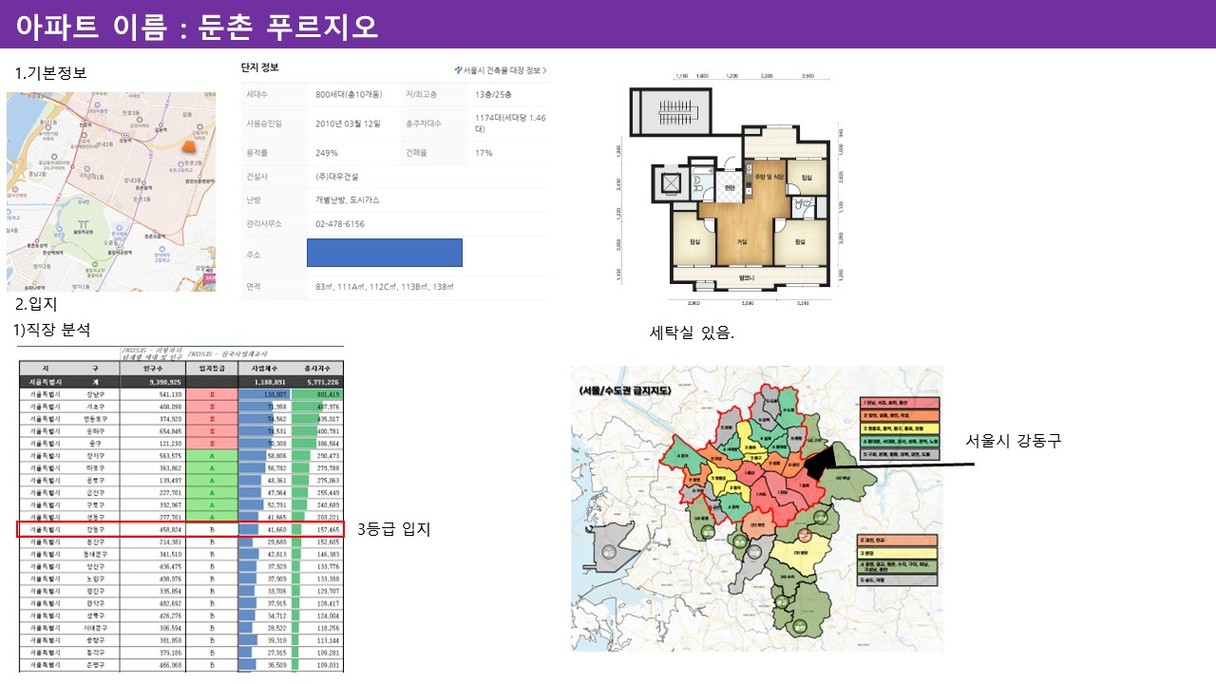Click the blue business bar for 41,660
1216x684 pixels.
point(248,528)
